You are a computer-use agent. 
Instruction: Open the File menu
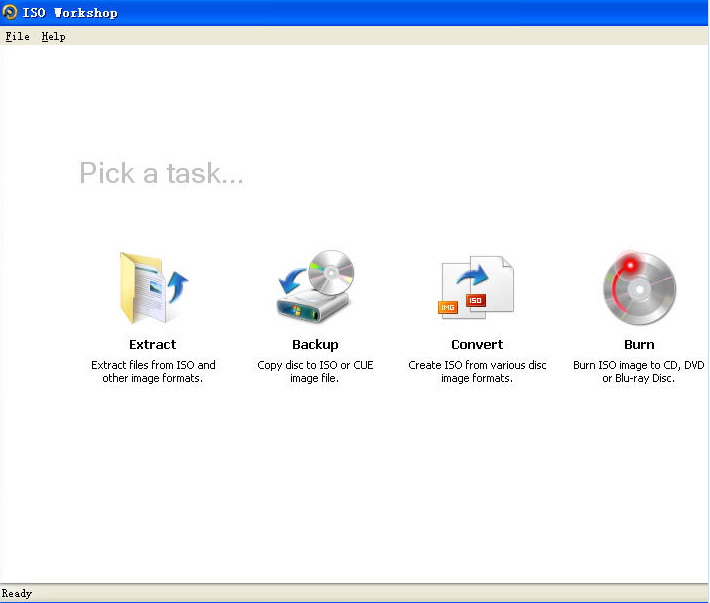coord(17,36)
